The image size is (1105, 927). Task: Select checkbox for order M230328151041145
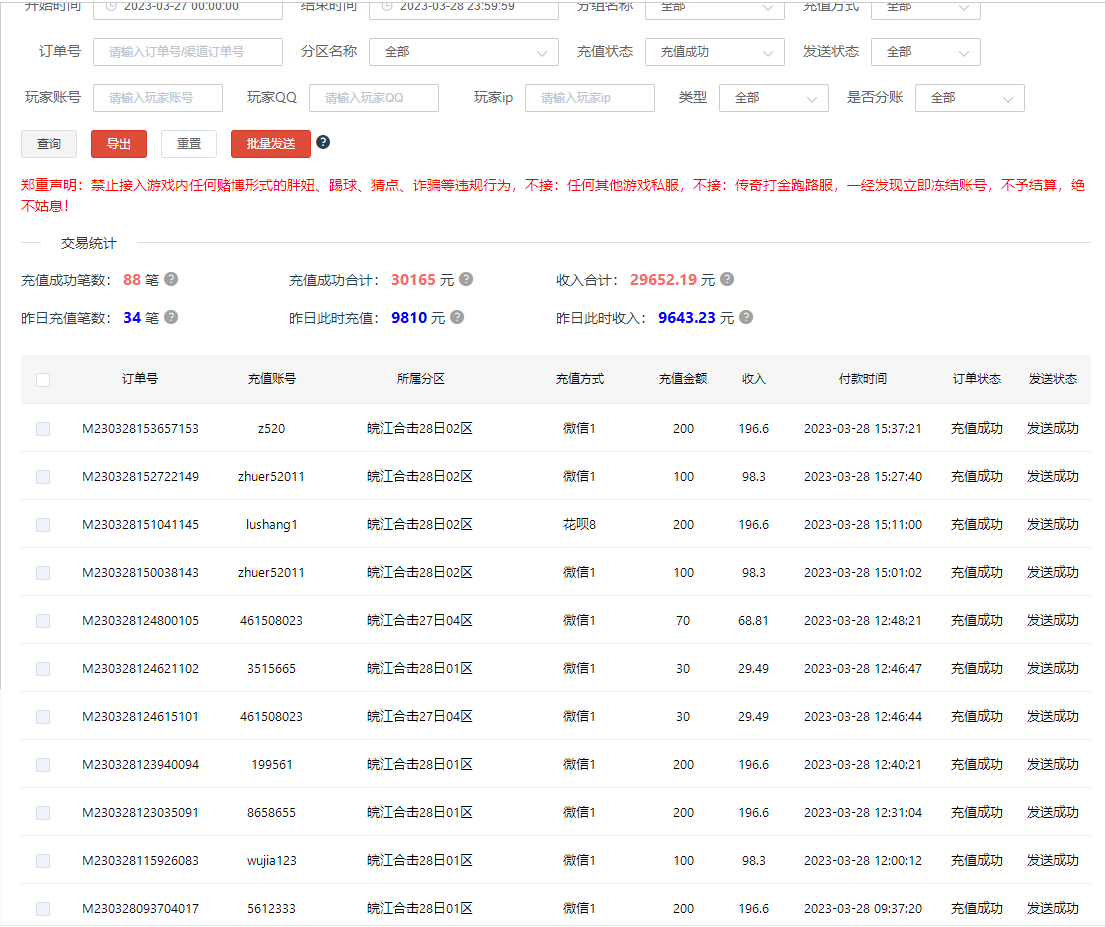[x=43, y=525]
